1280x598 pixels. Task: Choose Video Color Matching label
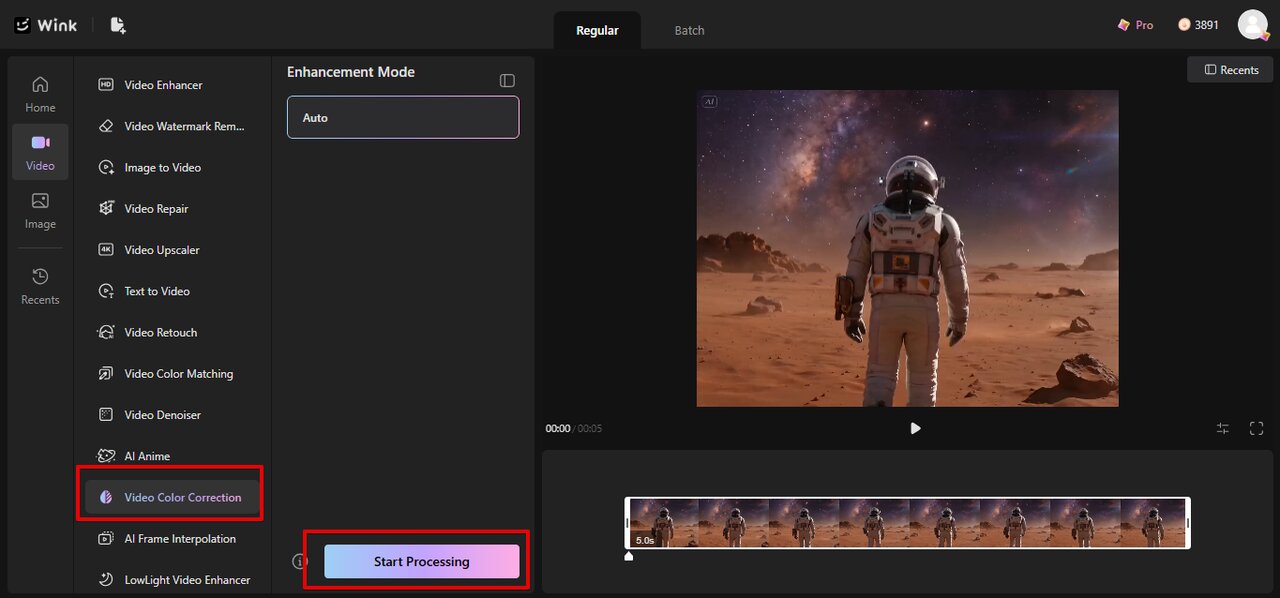pyautogui.click(x=178, y=373)
